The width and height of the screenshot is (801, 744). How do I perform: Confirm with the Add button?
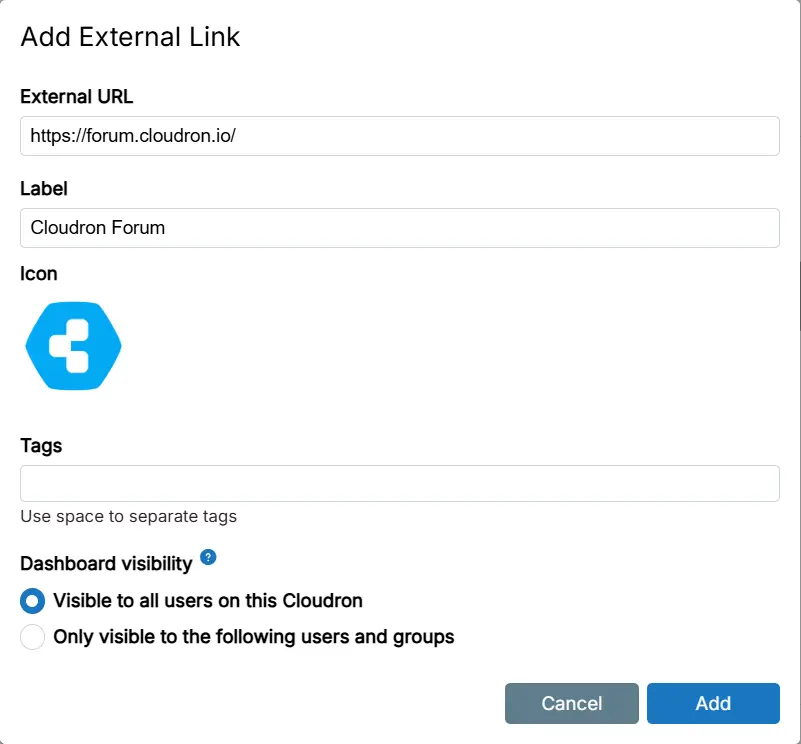coord(713,703)
